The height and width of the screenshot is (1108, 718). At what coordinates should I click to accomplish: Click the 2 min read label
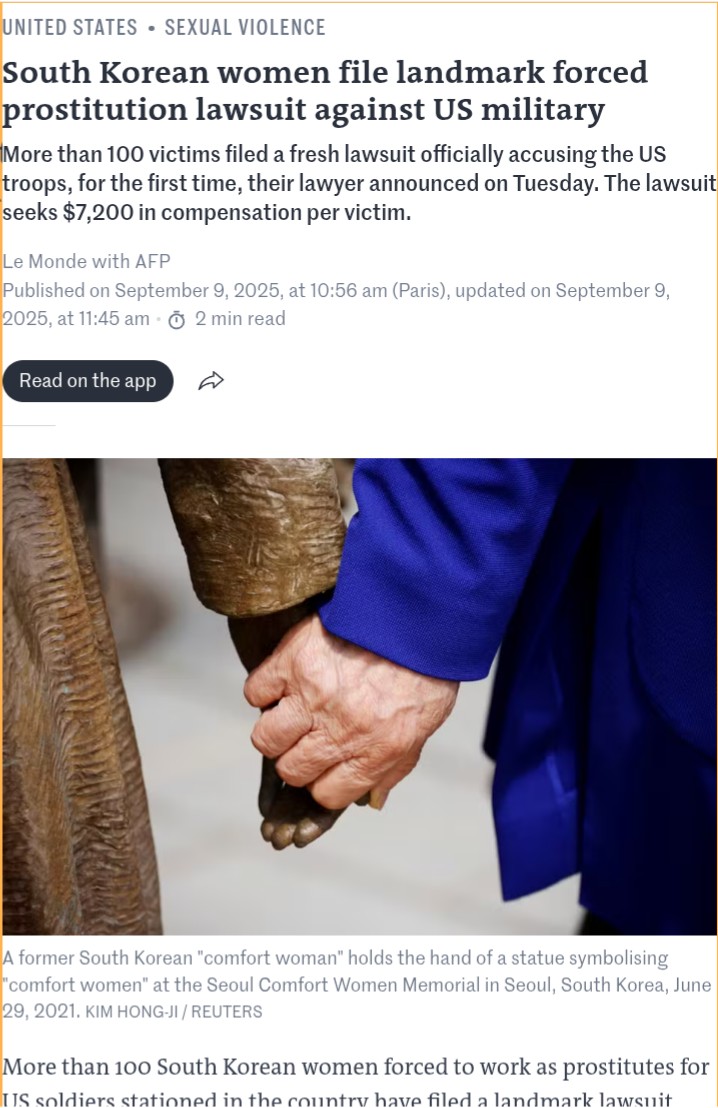pyautogui.click(x=240, y=319)
